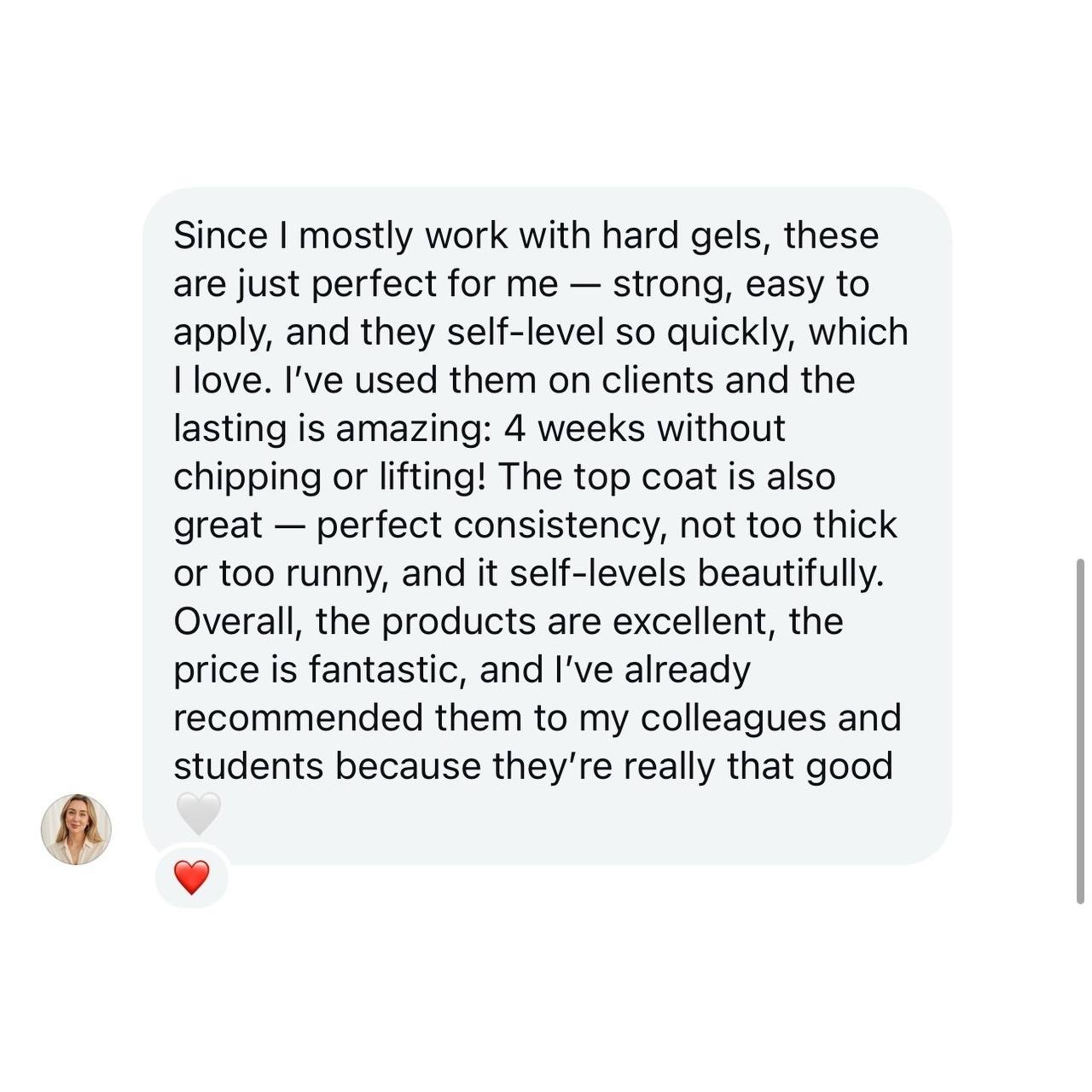
Task: Click the text "4 weeks without"
Action: pos(644,428)
